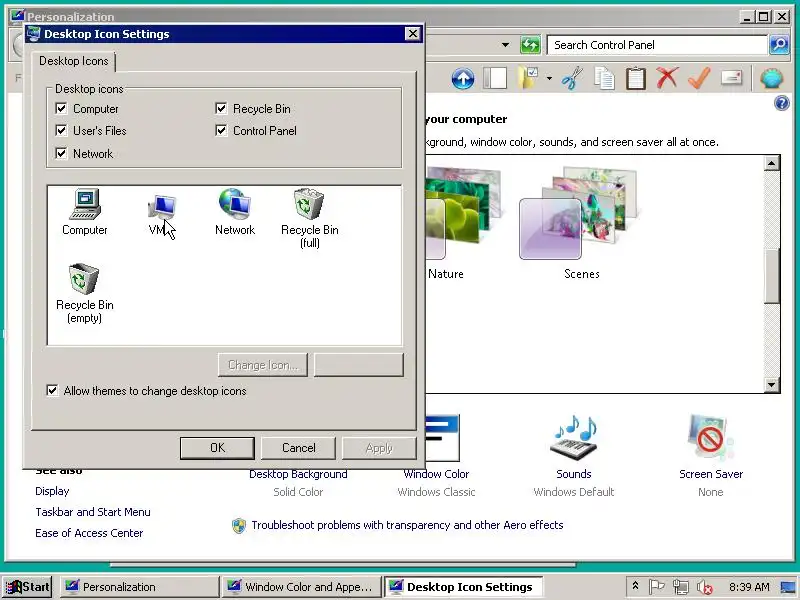Image resolution: width=800 pixels, height=600 pixels.
Task: Click the muted volume tray icon
Action: coord(705,587)
